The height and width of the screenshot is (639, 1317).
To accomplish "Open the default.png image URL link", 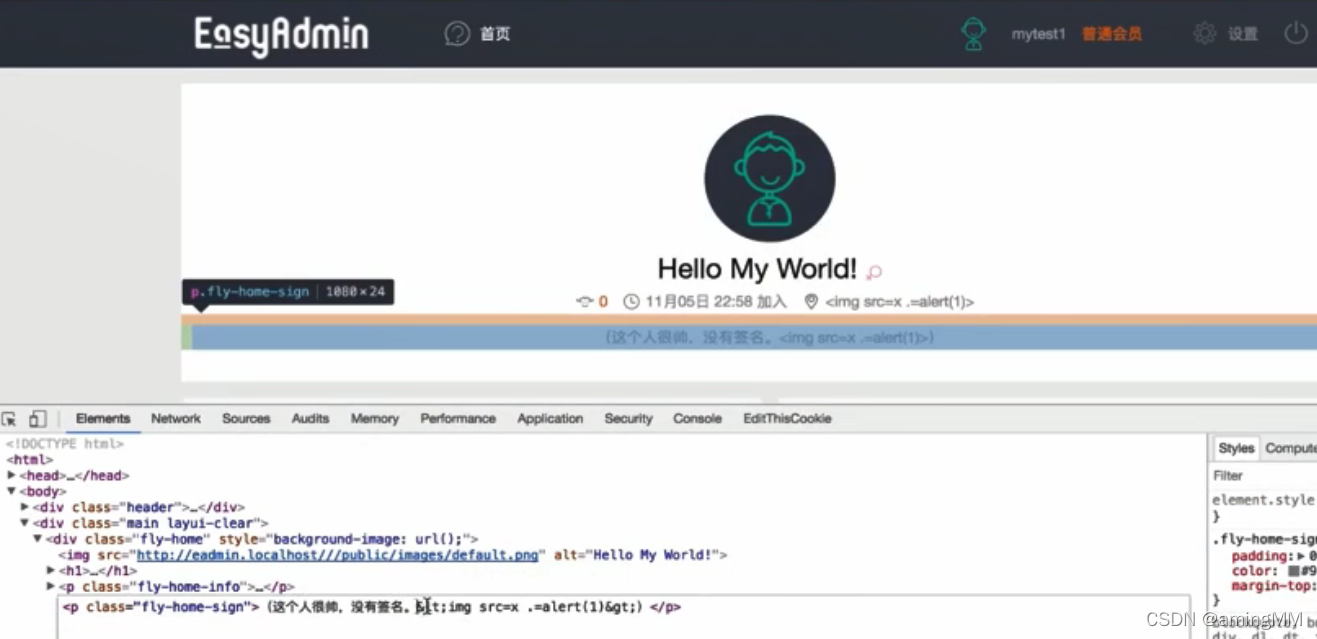I will click(x=338, y=555).
